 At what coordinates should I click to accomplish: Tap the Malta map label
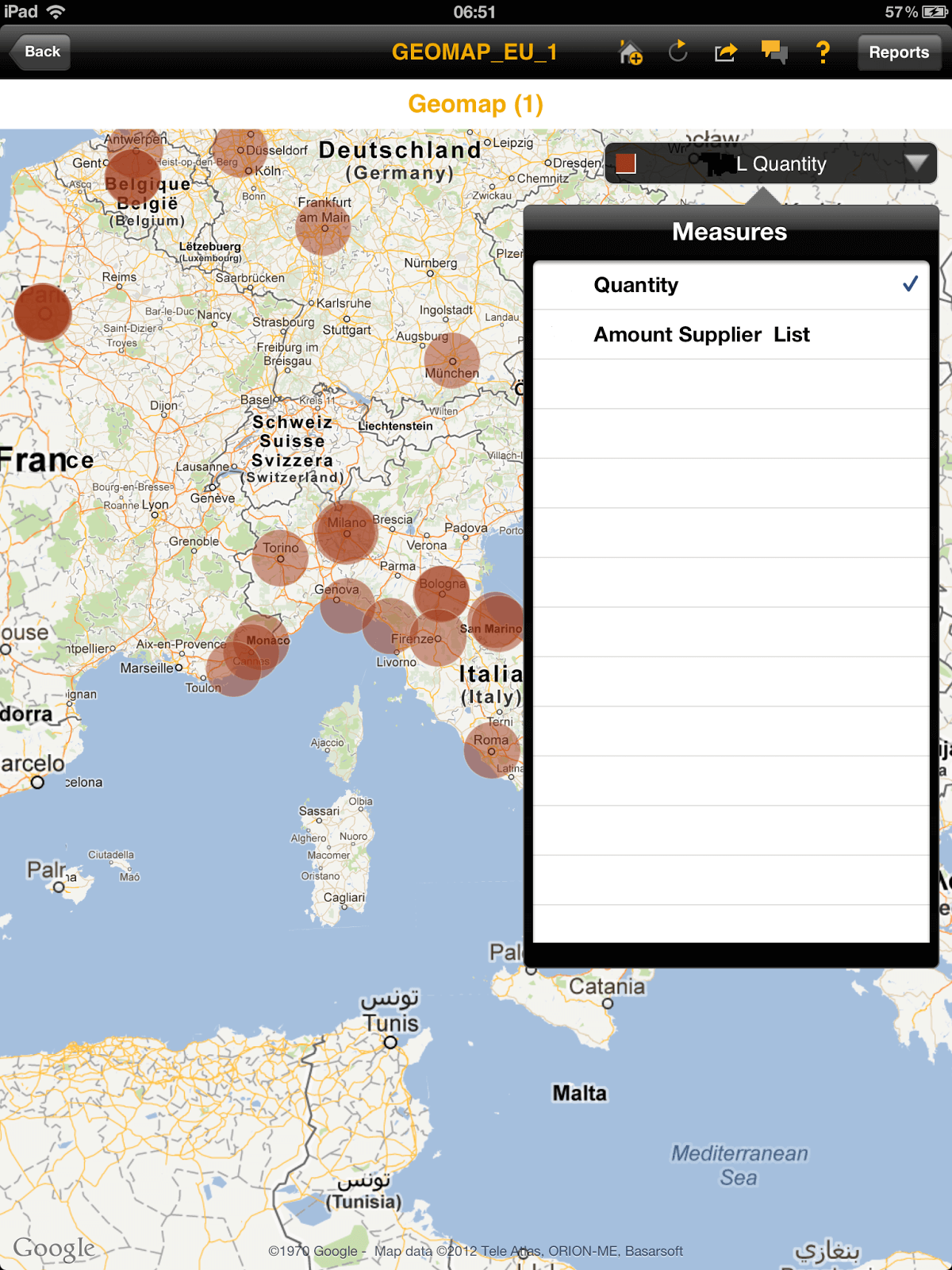580,1093
